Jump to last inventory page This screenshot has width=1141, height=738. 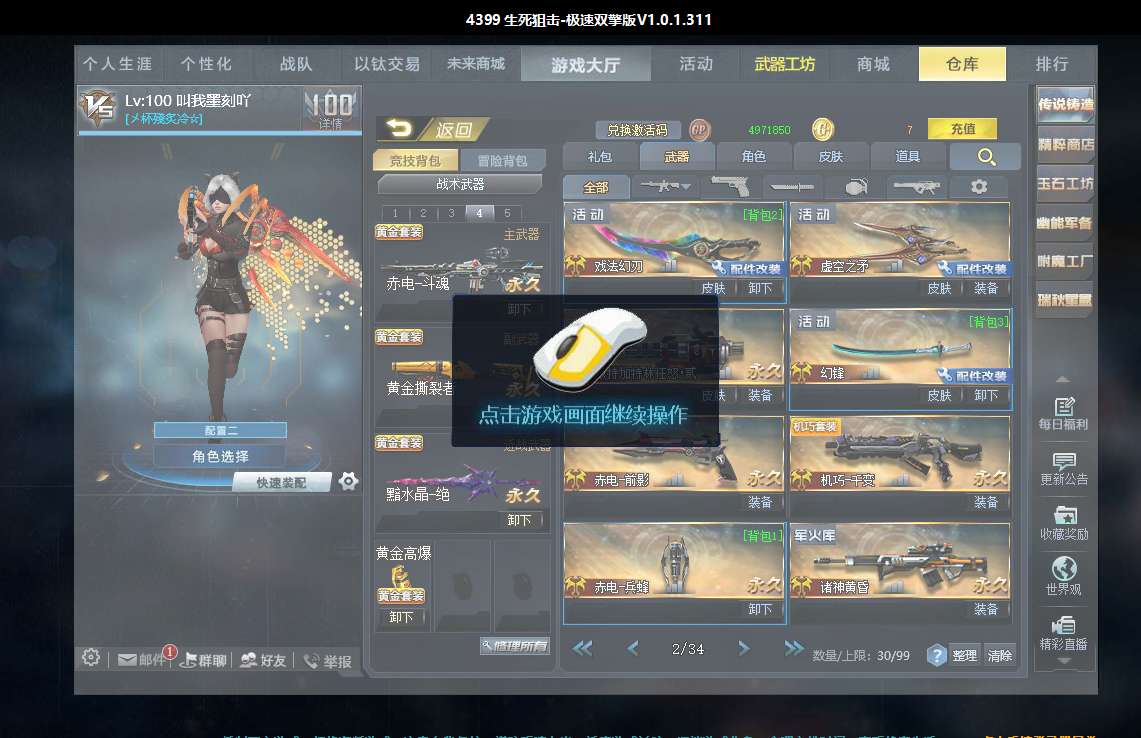pos(794,648)
